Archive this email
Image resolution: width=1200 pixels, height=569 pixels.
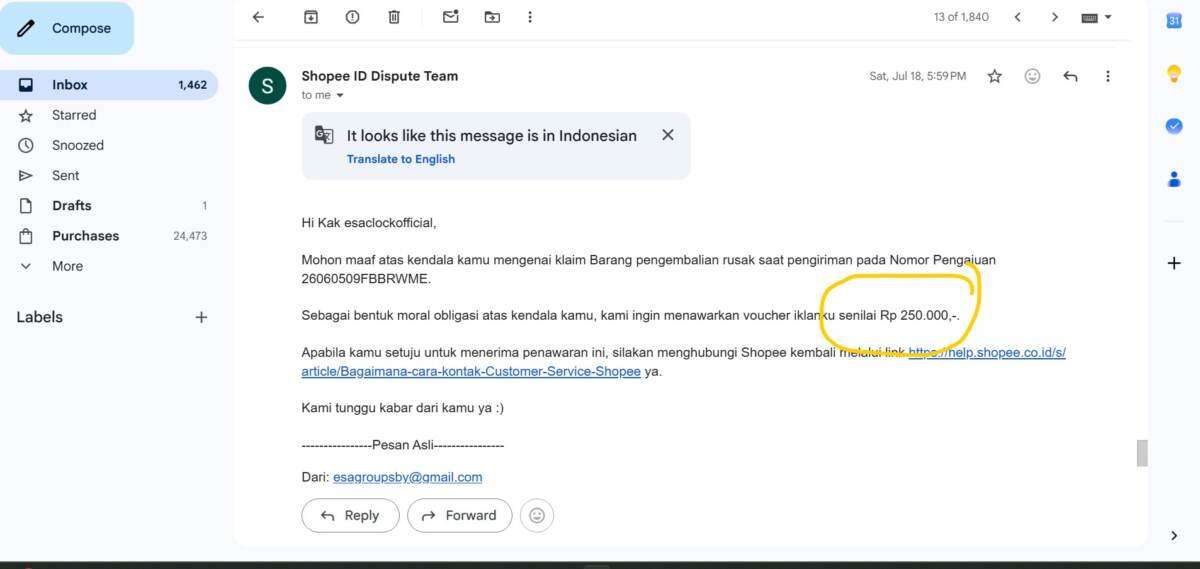point(311,17)
